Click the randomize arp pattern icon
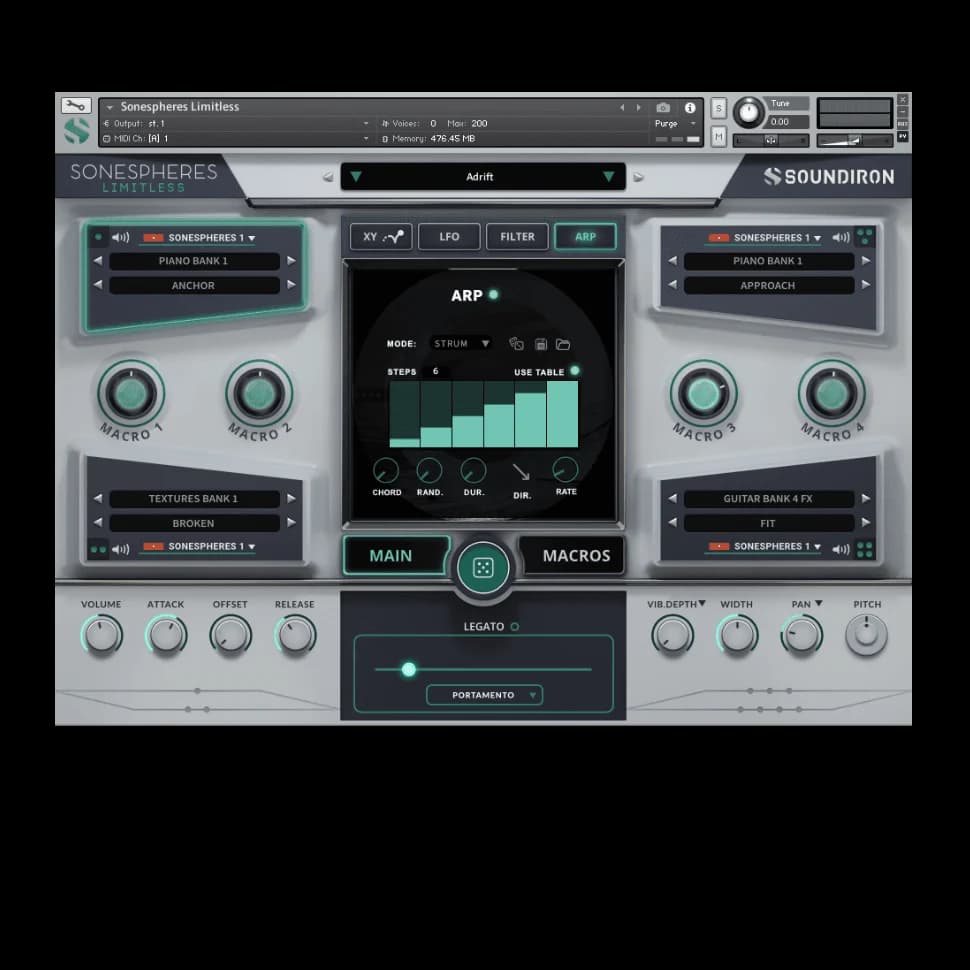Screen dimensions: 970x970 click(x=516, y=343)
